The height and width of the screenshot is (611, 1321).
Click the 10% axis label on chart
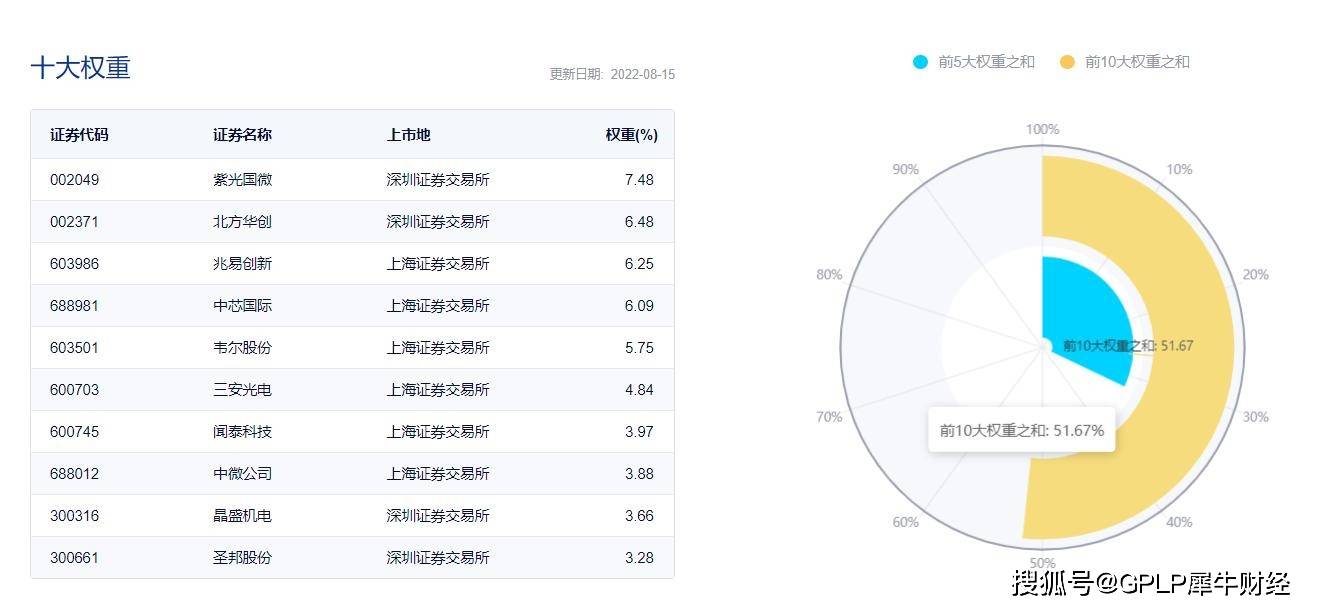pos(1179,170)
